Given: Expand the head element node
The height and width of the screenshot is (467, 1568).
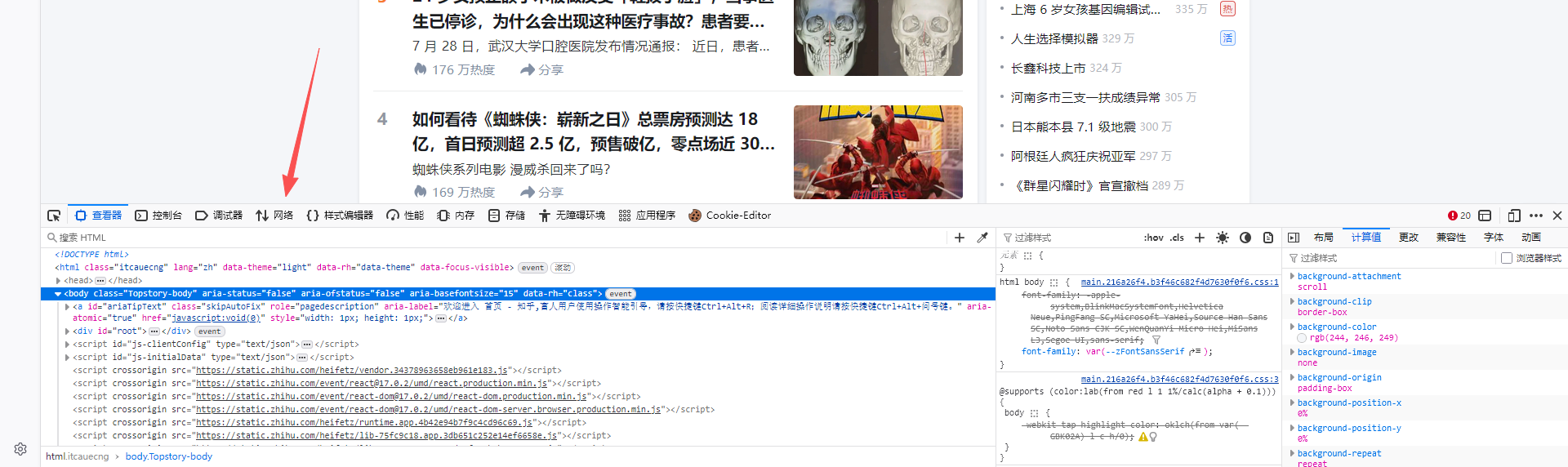Looking at the screenshot, I should click(x=58, y=281).
